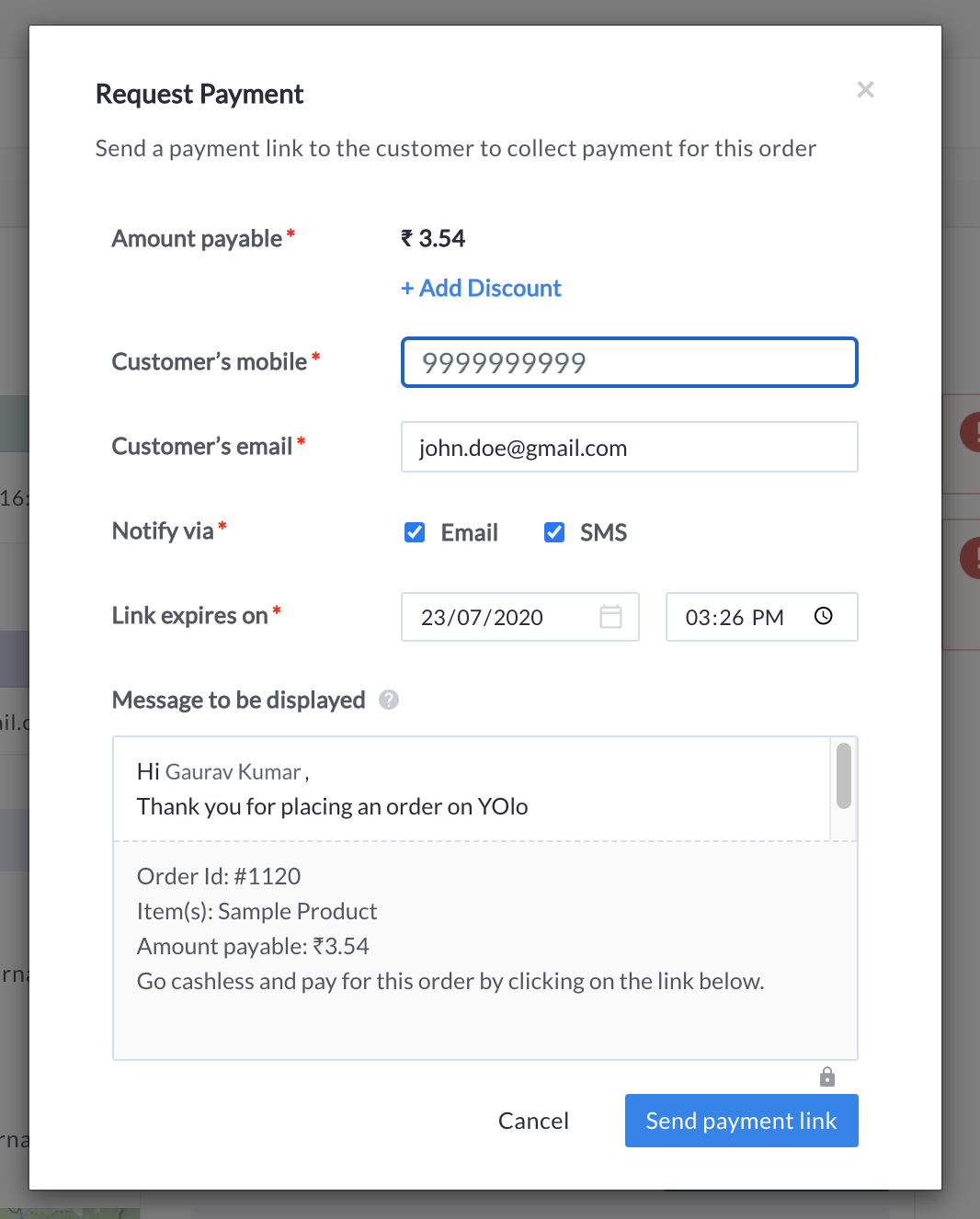Click the + Add Discount link
The height and width of the screenshot is (1219, 980).
point(481,288)
